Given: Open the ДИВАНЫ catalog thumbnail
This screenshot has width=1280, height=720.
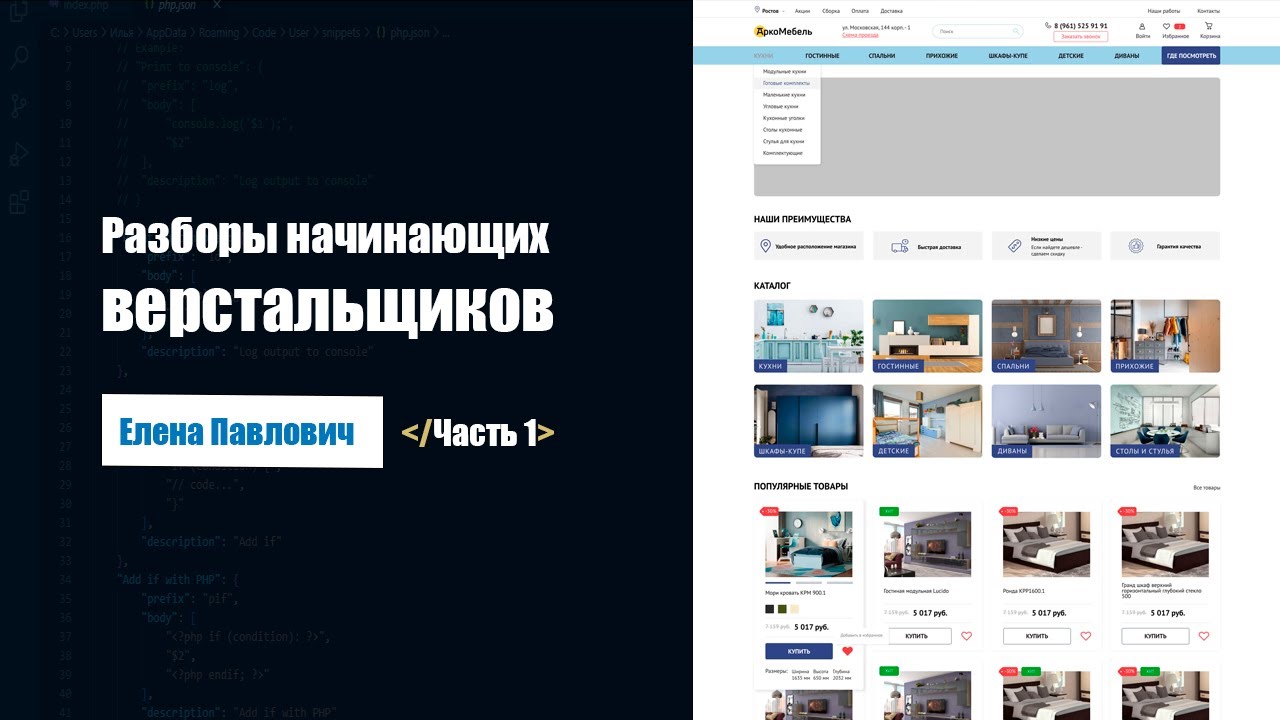Looking at the screenshot, I should click(x=1046, y=421).
